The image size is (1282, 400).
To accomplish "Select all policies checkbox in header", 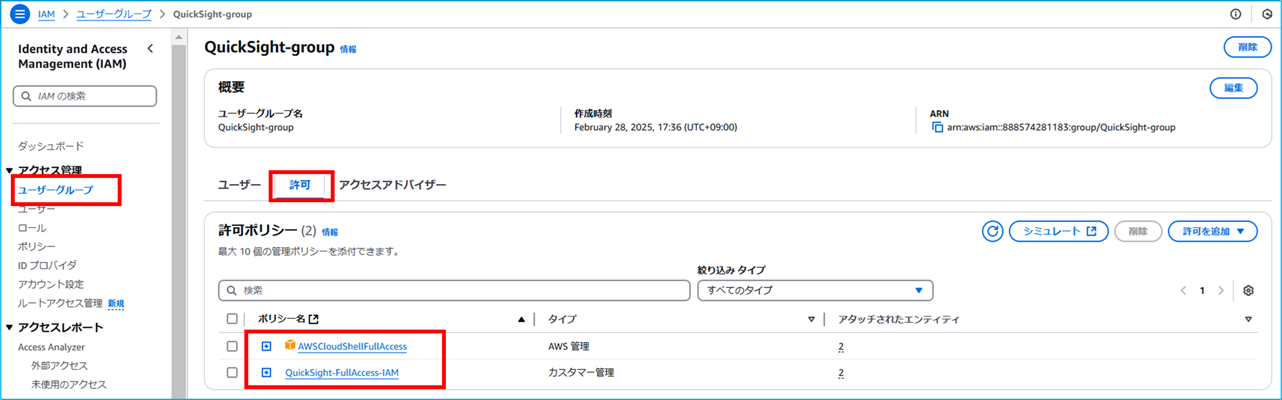I will [x=232, y=319].
